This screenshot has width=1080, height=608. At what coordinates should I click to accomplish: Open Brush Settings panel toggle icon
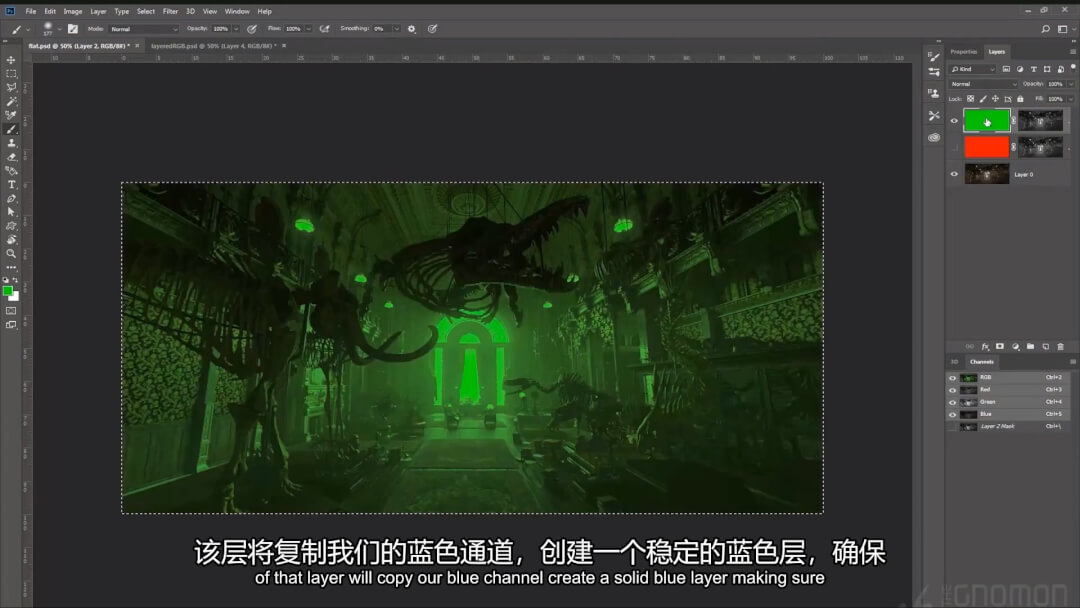click(x=72, y=29)
